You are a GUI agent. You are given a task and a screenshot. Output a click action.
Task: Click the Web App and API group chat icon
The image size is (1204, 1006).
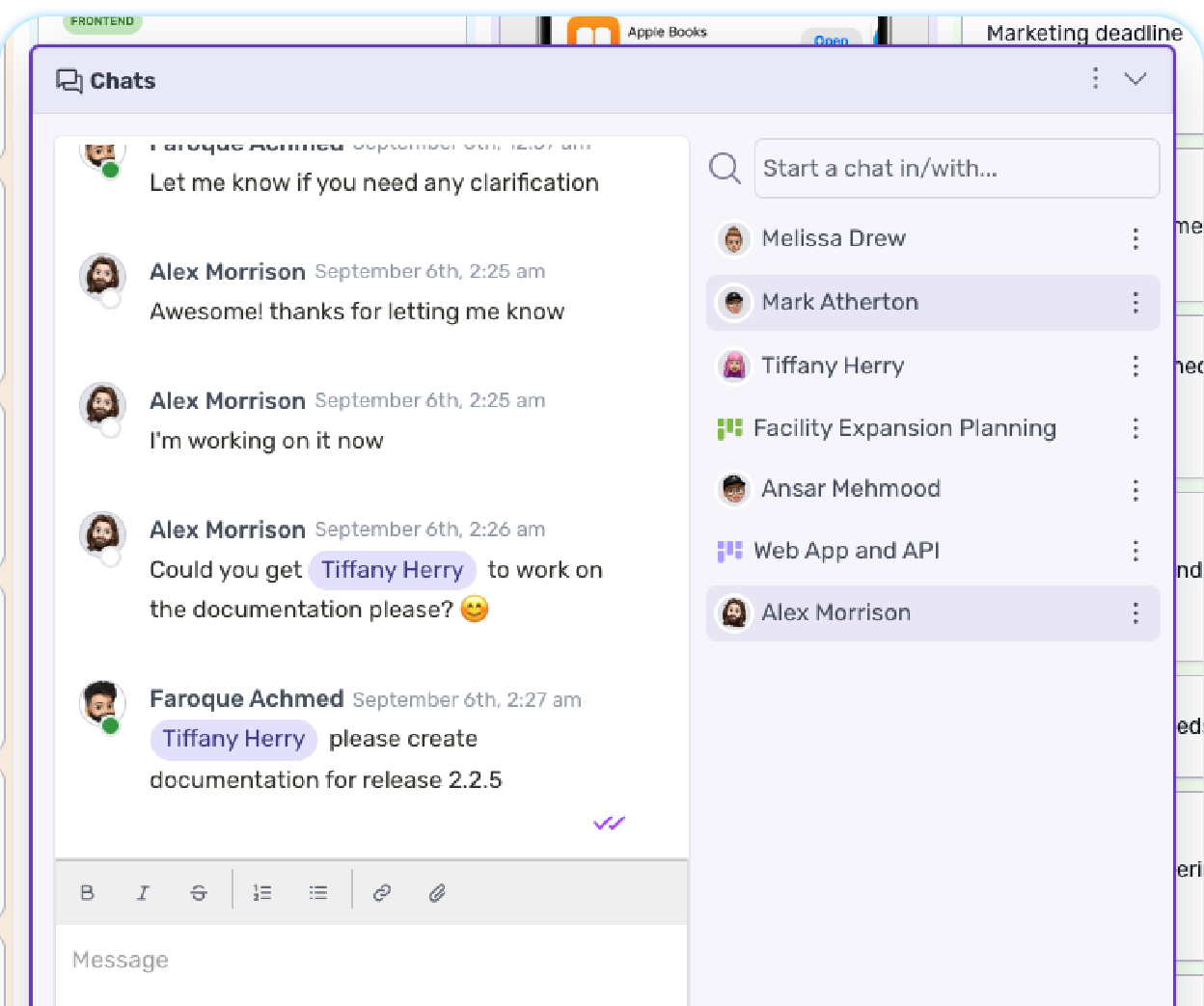click(x=728, y=550)
